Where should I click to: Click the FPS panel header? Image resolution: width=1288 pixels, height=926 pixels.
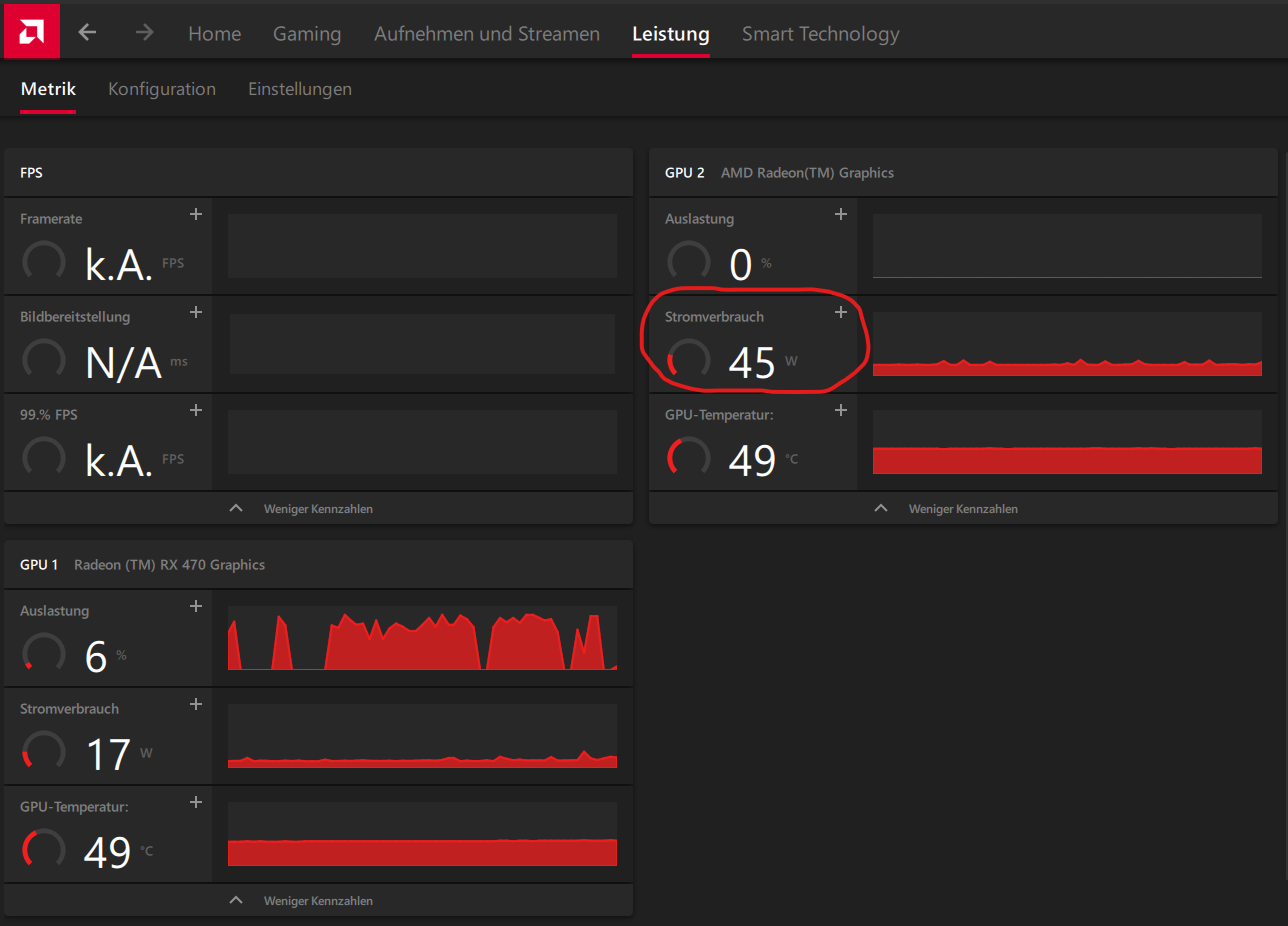click(x=318, y=173)
